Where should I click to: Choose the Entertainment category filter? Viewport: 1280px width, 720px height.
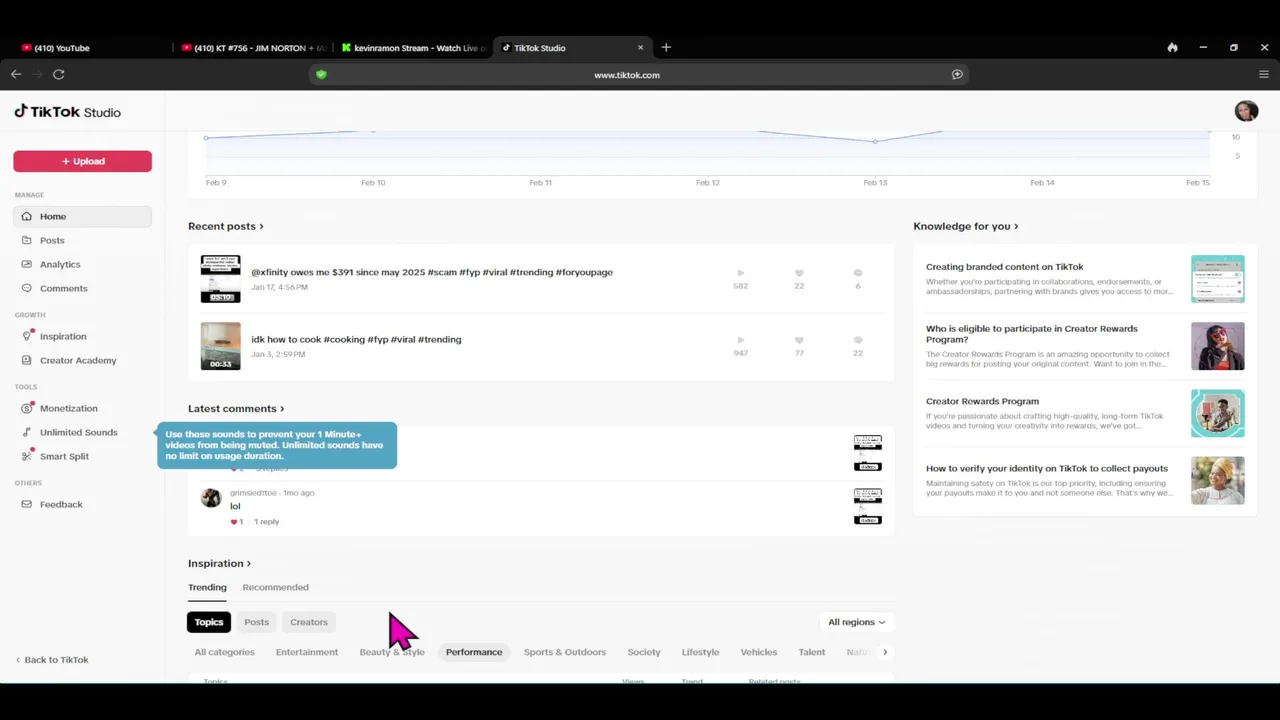pos(307,652)
